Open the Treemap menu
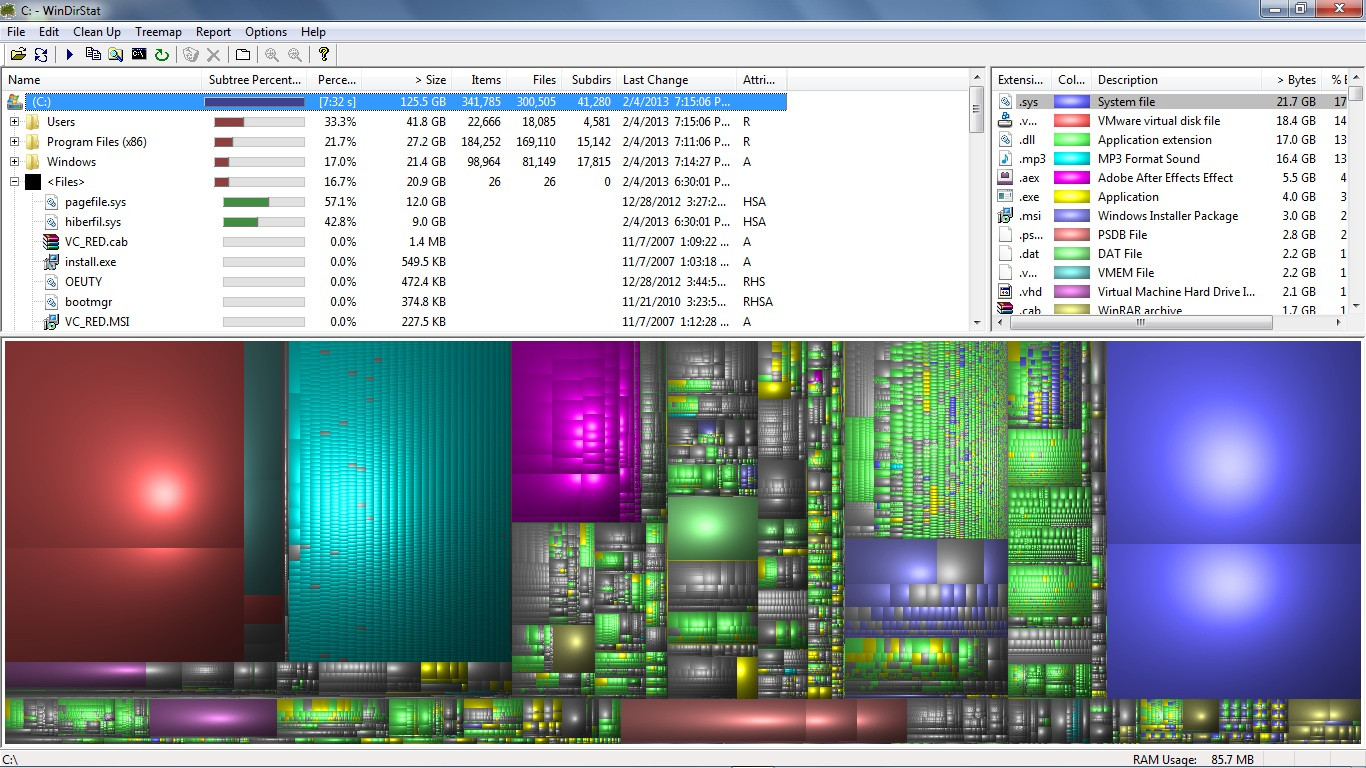The width and height of the screenshot is (1366, 768). [x=158, y=32]
